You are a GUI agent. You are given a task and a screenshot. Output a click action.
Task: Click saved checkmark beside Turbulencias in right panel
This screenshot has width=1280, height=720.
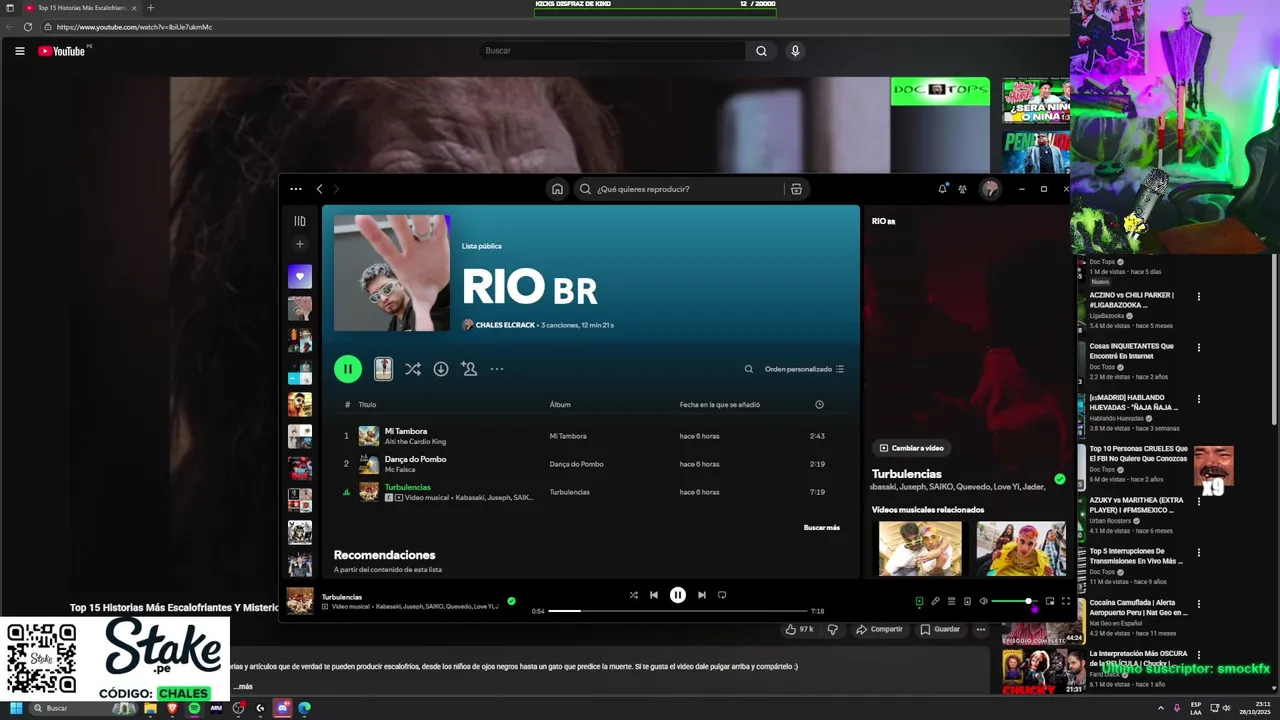pyautogui.click(x=1060, y=479)
